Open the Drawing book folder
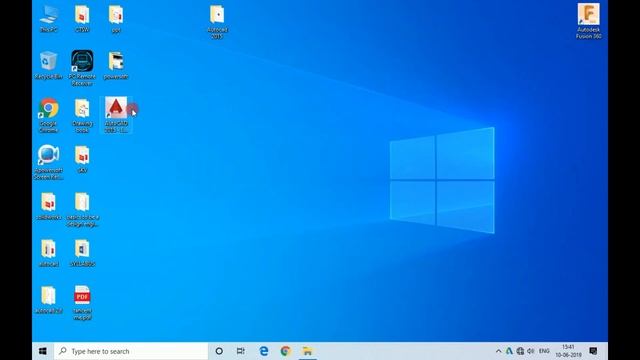The image size is (640, 360). [82, 115]
